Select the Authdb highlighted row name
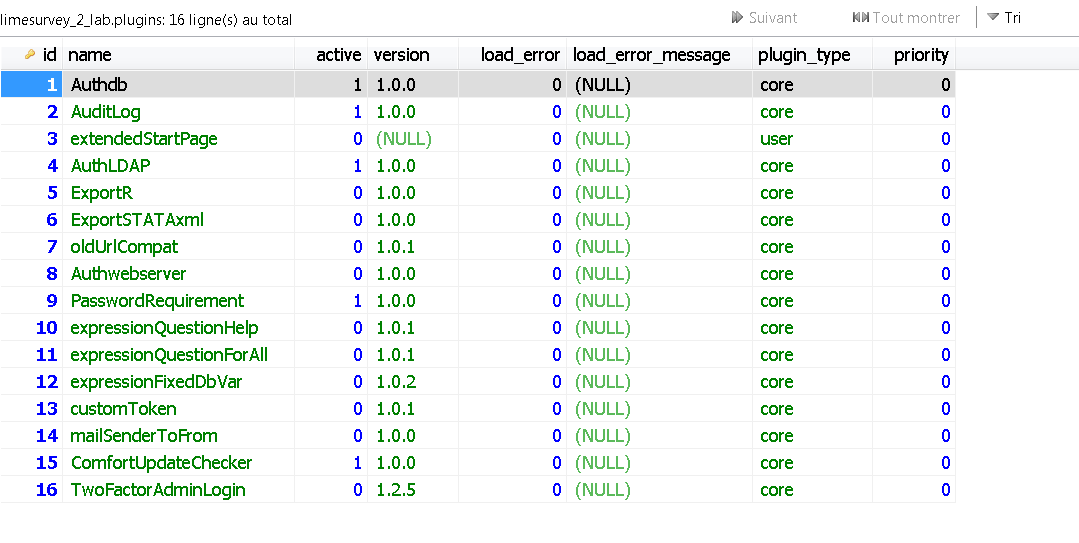1079x543 pixels. tap(99, 85)
